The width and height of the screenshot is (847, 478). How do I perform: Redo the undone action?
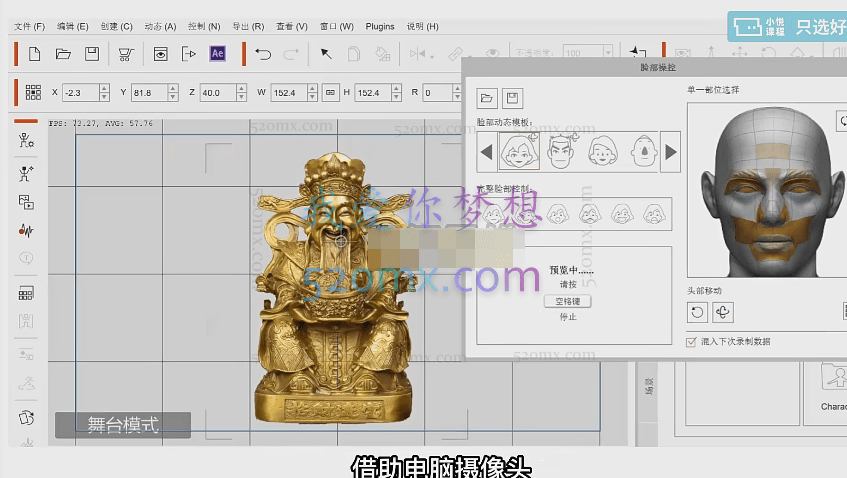point(291,54)
